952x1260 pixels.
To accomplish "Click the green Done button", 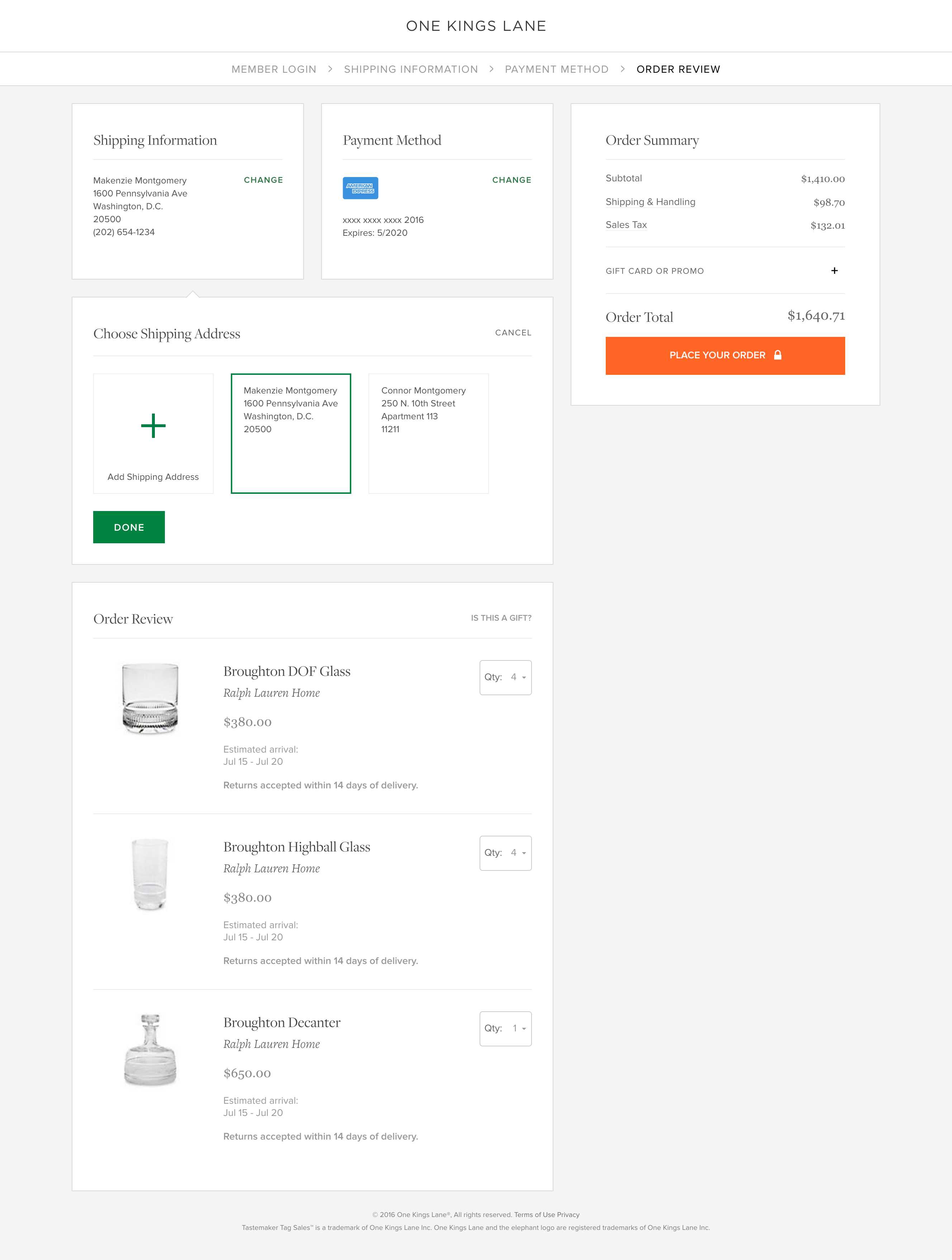I will pyautogui.click(x=129, y=527).
